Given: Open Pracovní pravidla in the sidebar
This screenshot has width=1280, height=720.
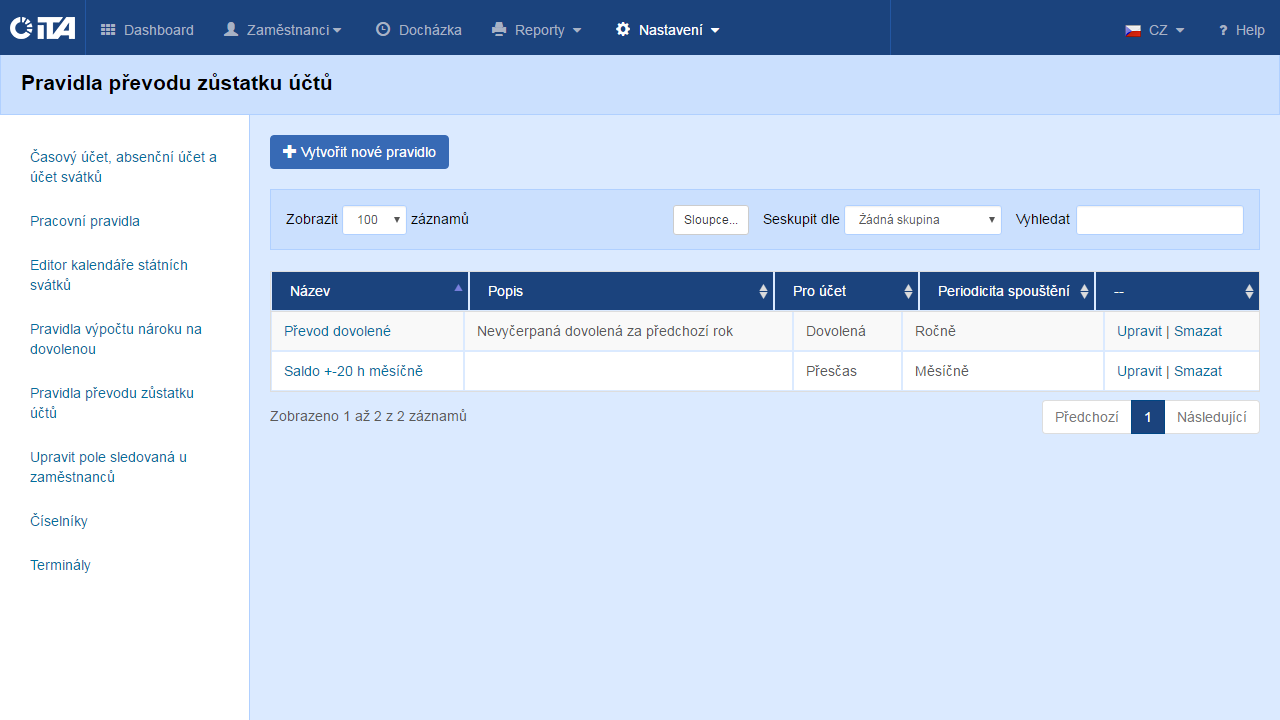Looking at the screenshot, I should click(x=85, y=221).
